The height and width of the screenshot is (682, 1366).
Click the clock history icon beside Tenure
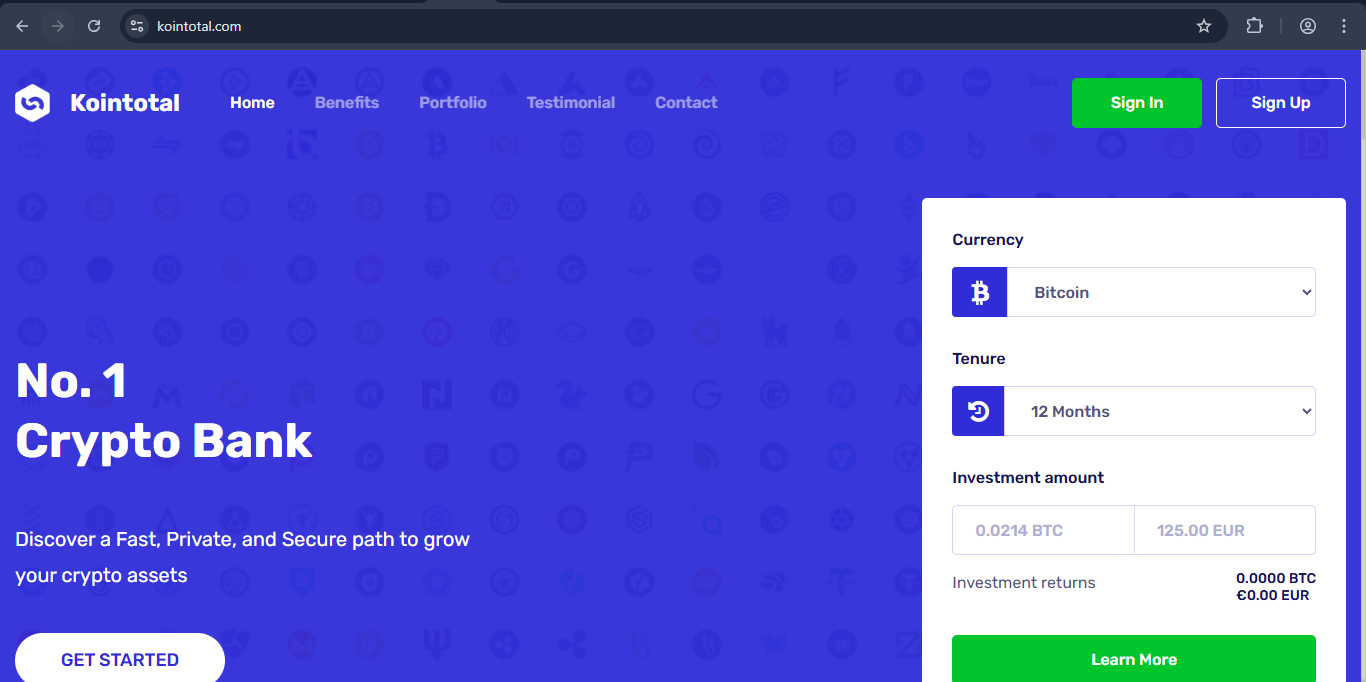[x=978, y=411]
